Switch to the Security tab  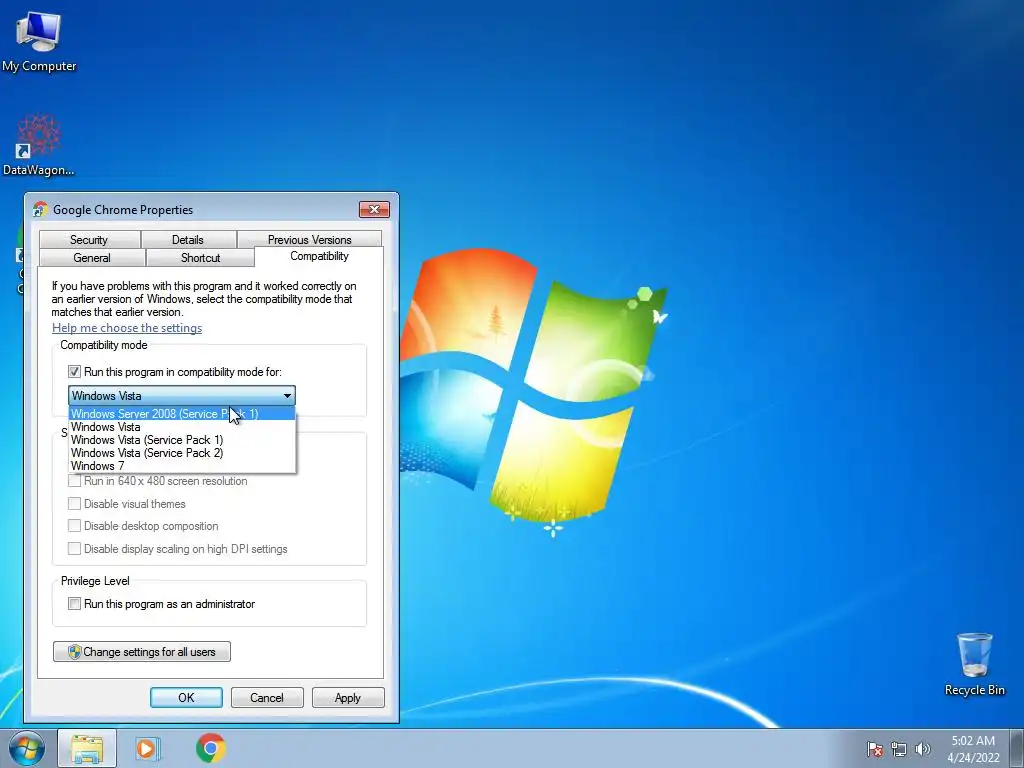pos(89,240)
